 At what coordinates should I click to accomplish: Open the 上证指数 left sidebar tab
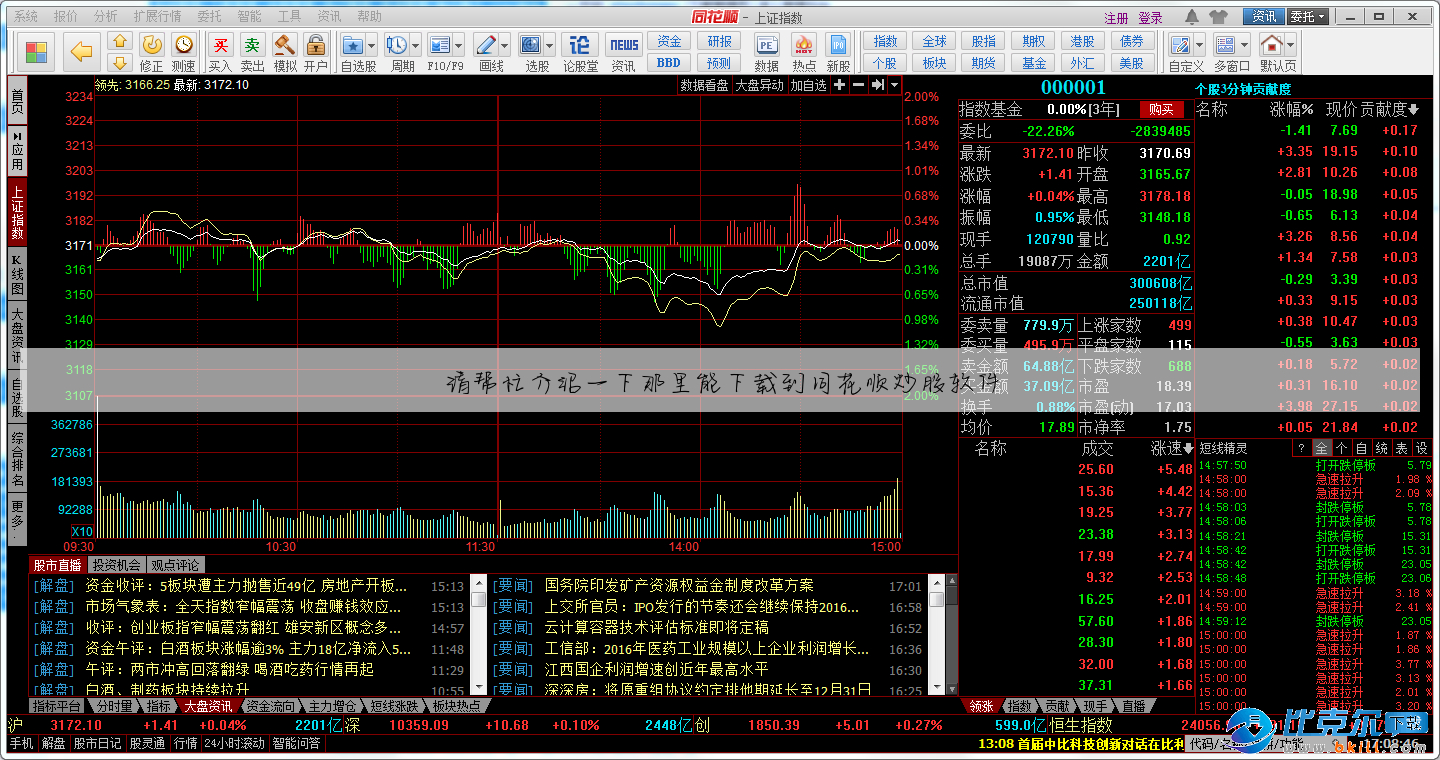click(17, 212)
